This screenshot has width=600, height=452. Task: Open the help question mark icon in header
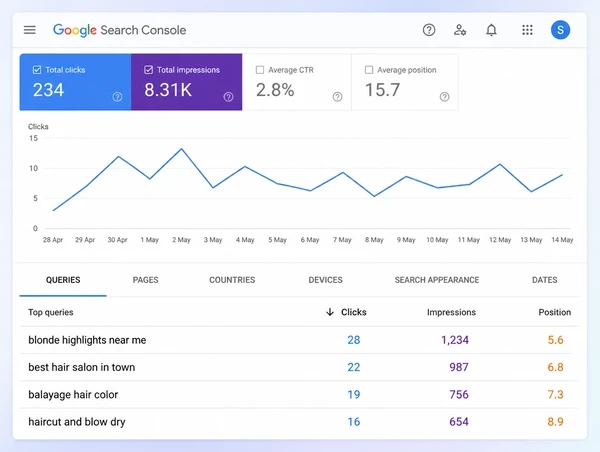[x=429, y=30]
